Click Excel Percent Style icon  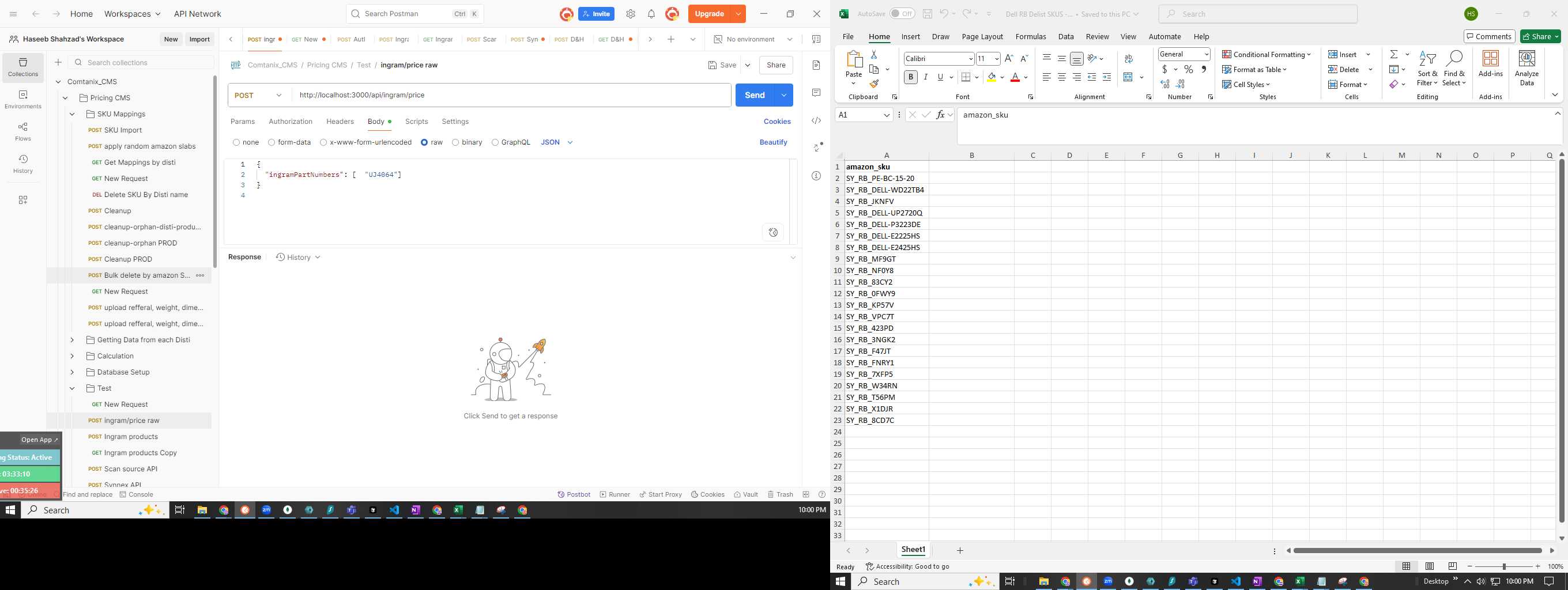[x=1189, y=69]
